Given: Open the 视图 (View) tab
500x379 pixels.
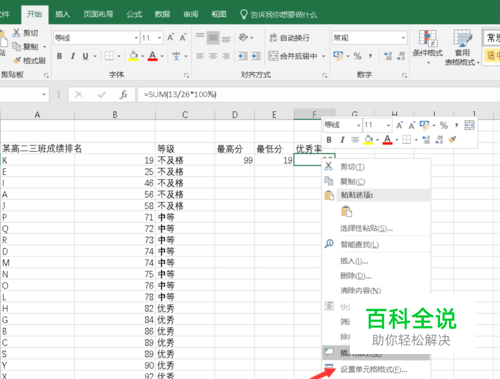Looking at the screenshot, I should click(x=219, y=14).
